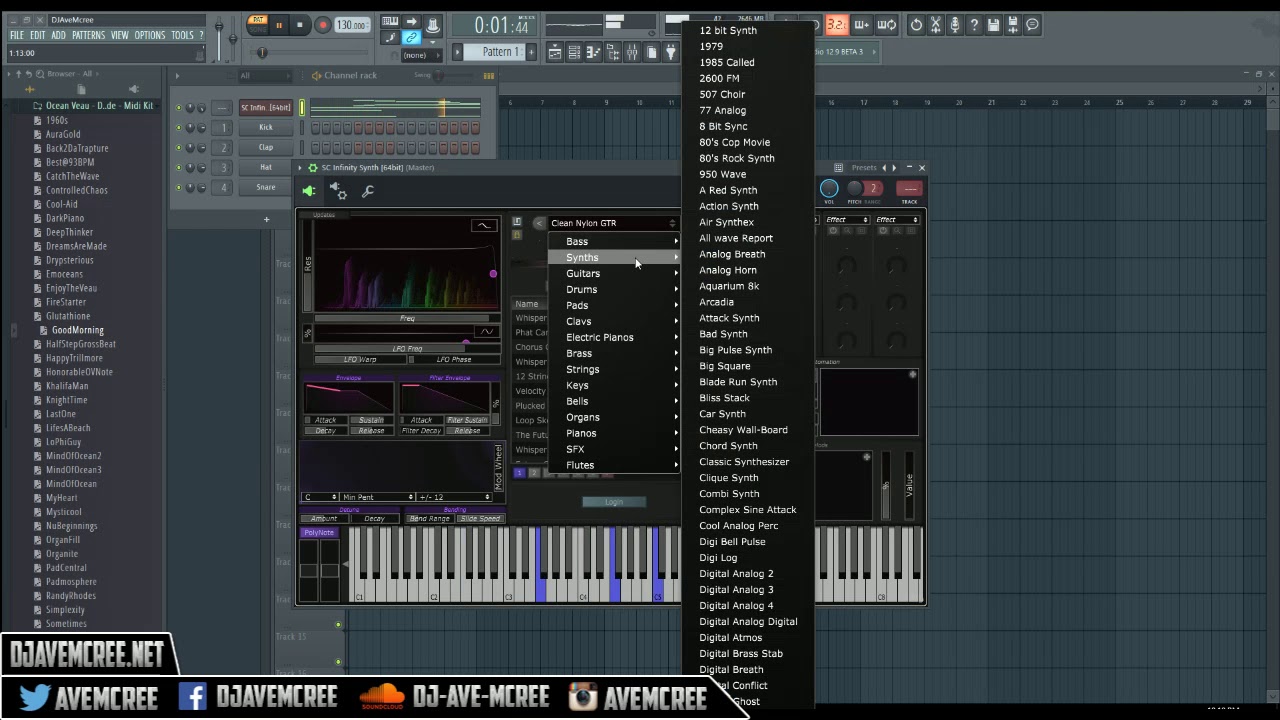Click the green plug icon in plugin window
The height and width of the screenshot is (720, 1280).
[309, 191]
